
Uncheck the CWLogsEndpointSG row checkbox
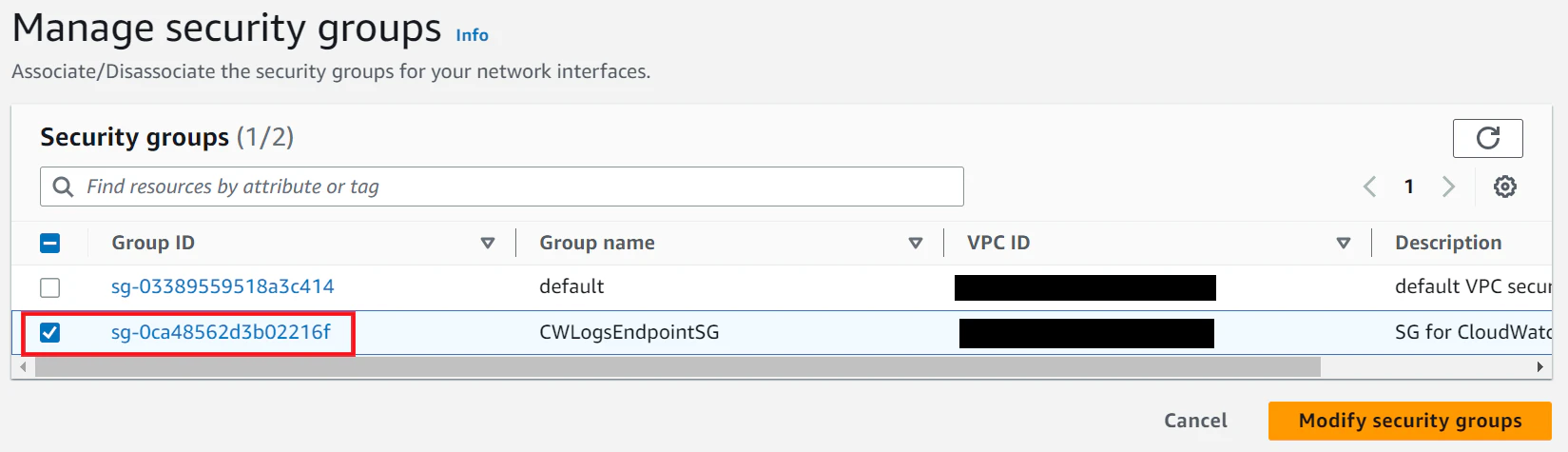point(49,332)
